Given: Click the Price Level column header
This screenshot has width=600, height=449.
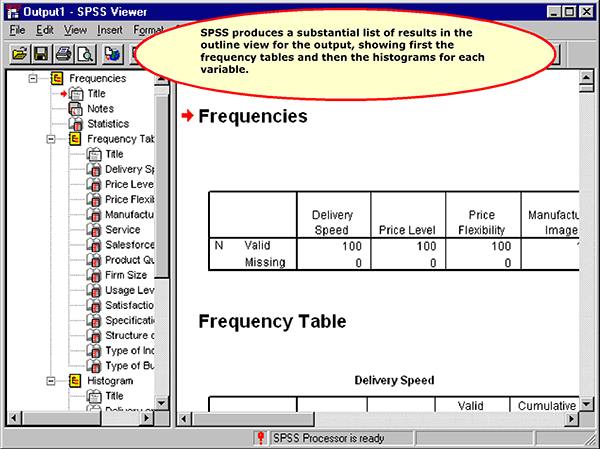Looking at the screenshot, I should coord(407,230).
